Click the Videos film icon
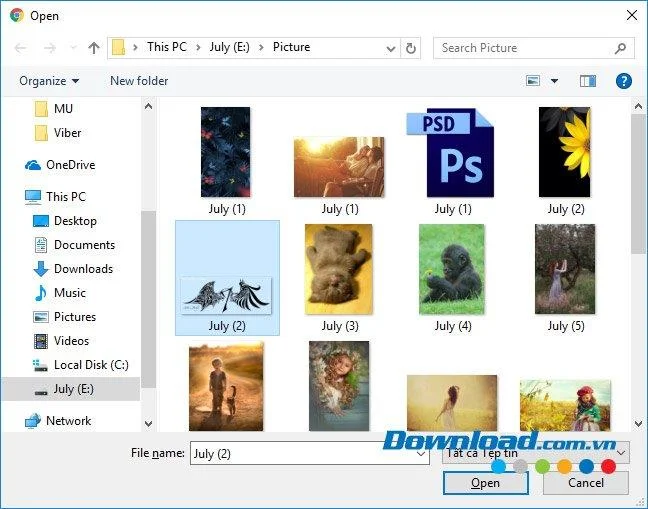This screenshot has width=648, height=509. (x=40, y=341)
